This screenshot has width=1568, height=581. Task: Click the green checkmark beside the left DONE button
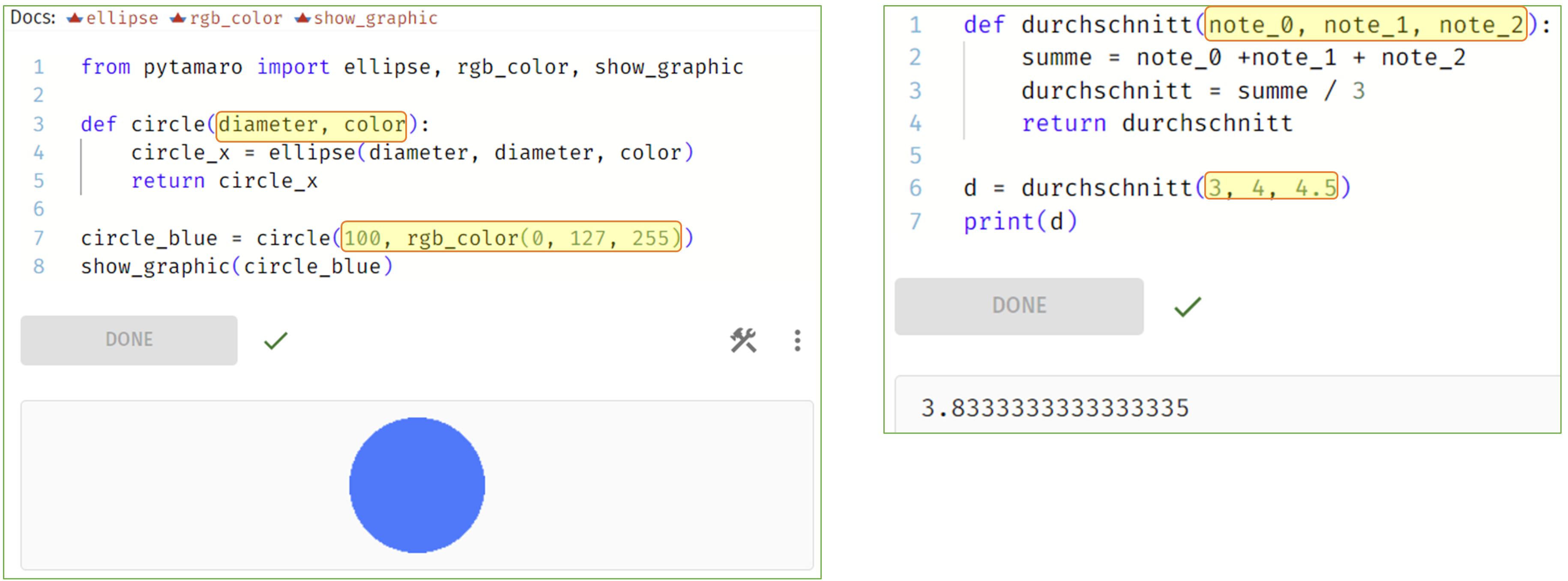click(x=276, y=340)
